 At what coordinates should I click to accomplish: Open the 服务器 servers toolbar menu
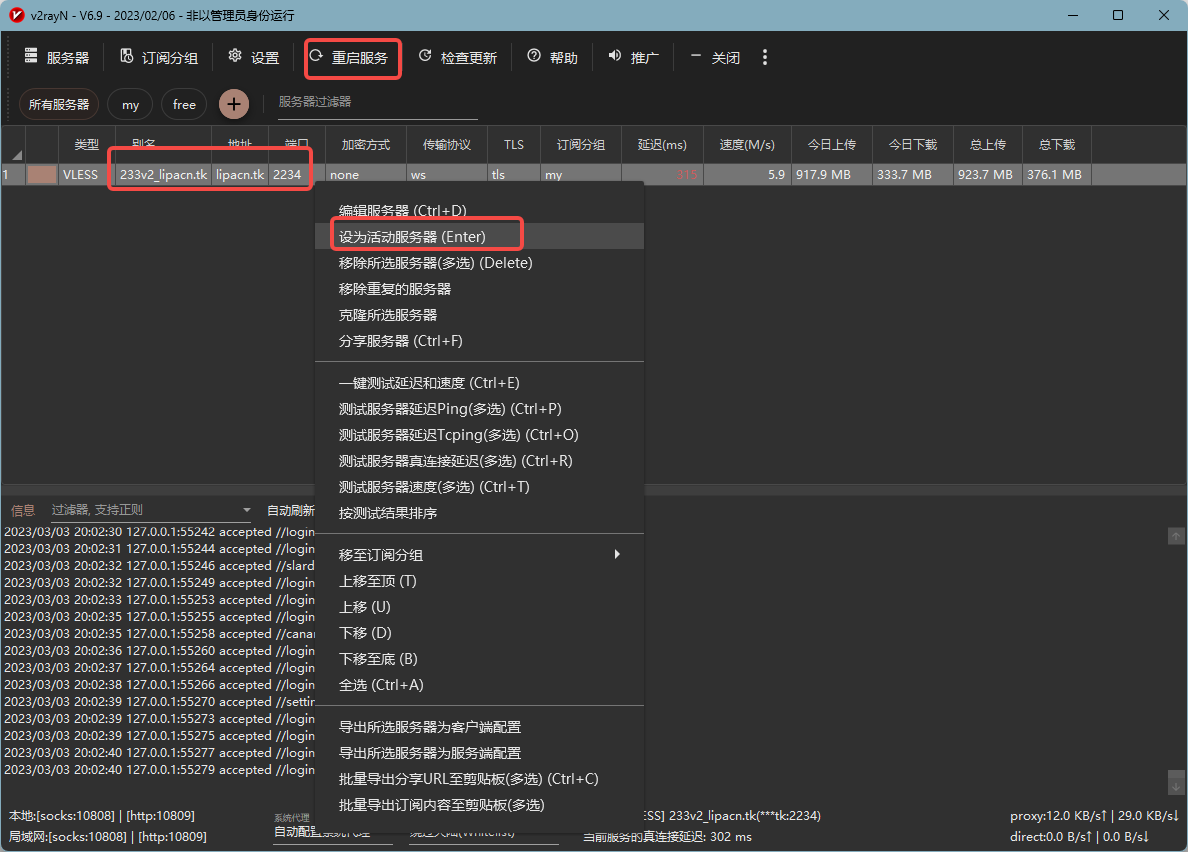(57, 58)
